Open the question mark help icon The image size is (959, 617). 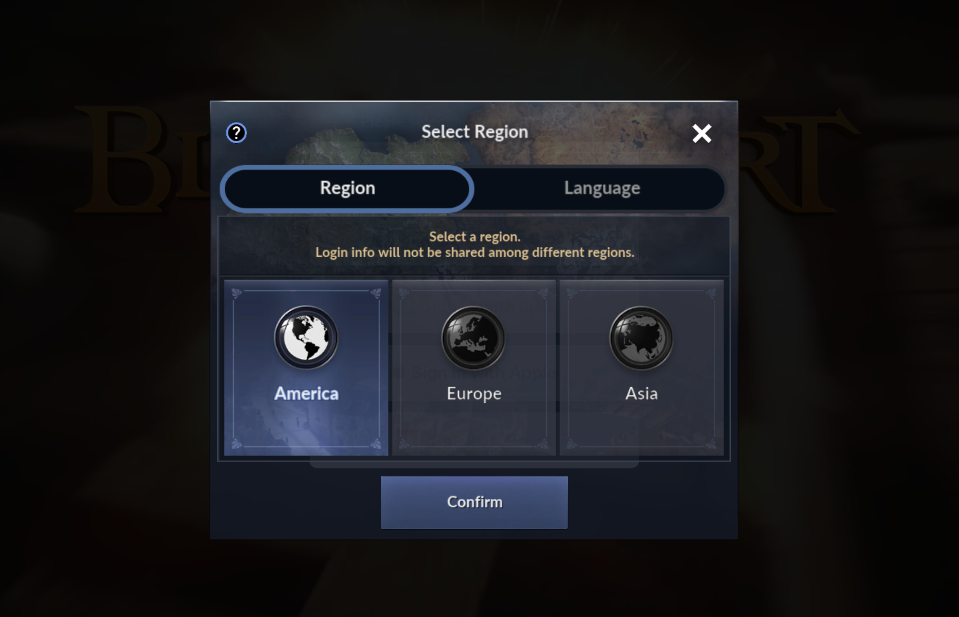[236, 133]
